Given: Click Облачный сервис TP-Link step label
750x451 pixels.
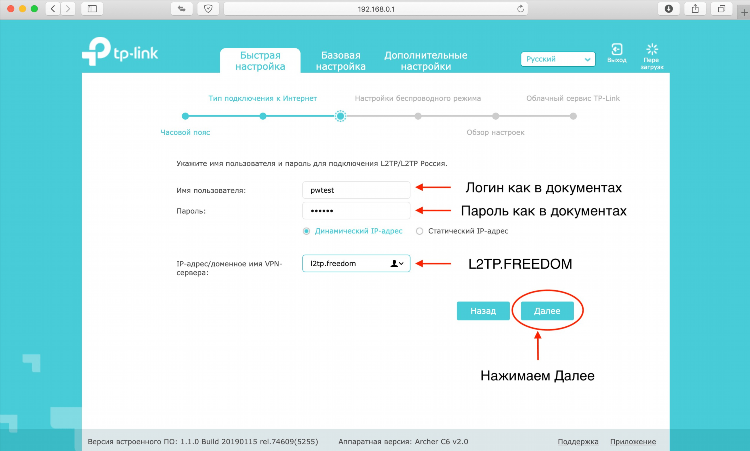Looking at the screenshot, I should [x=573, y=98].
